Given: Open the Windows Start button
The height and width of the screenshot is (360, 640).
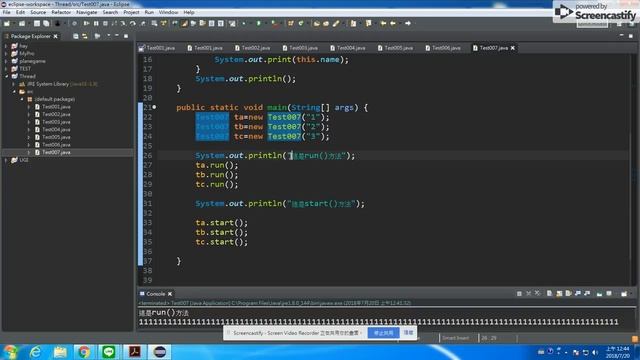Looking at the screenshot, I should click(x=10, y=352).
